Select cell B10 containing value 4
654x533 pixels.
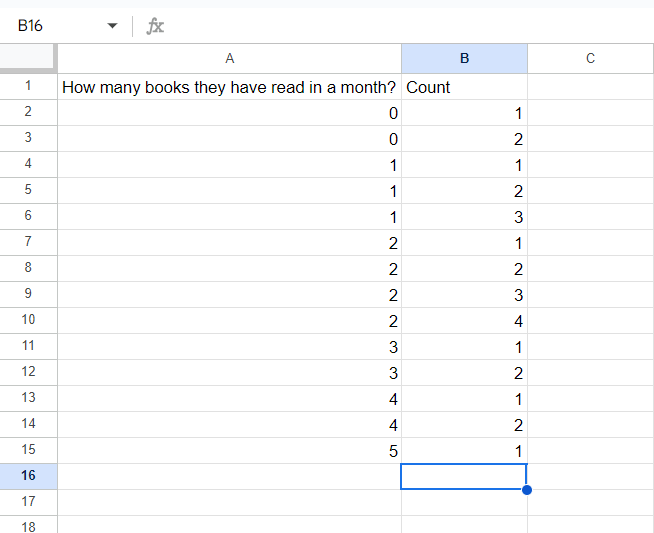click(x=464, y=321)
